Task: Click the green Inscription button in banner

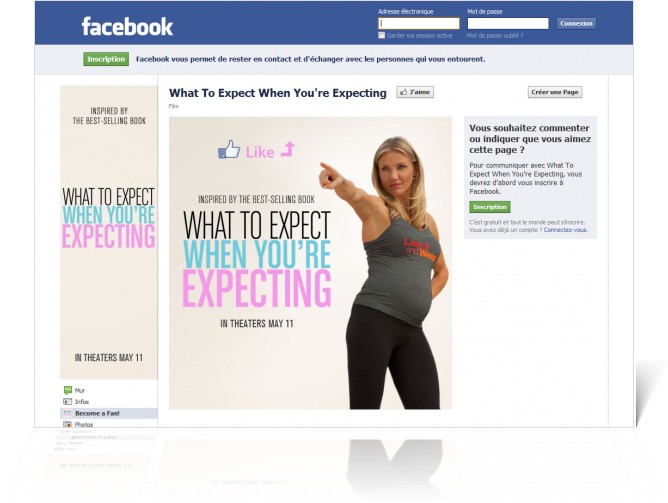Action: click(106, 59)
